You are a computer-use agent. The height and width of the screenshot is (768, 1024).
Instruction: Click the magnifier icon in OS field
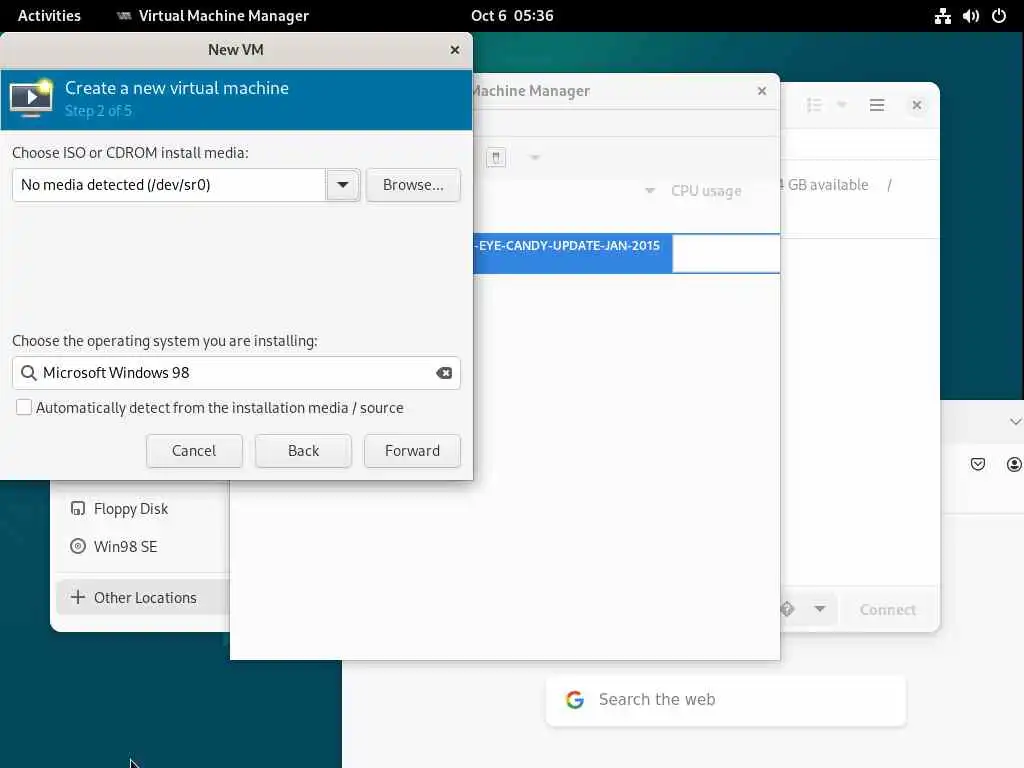coord(28,373)
